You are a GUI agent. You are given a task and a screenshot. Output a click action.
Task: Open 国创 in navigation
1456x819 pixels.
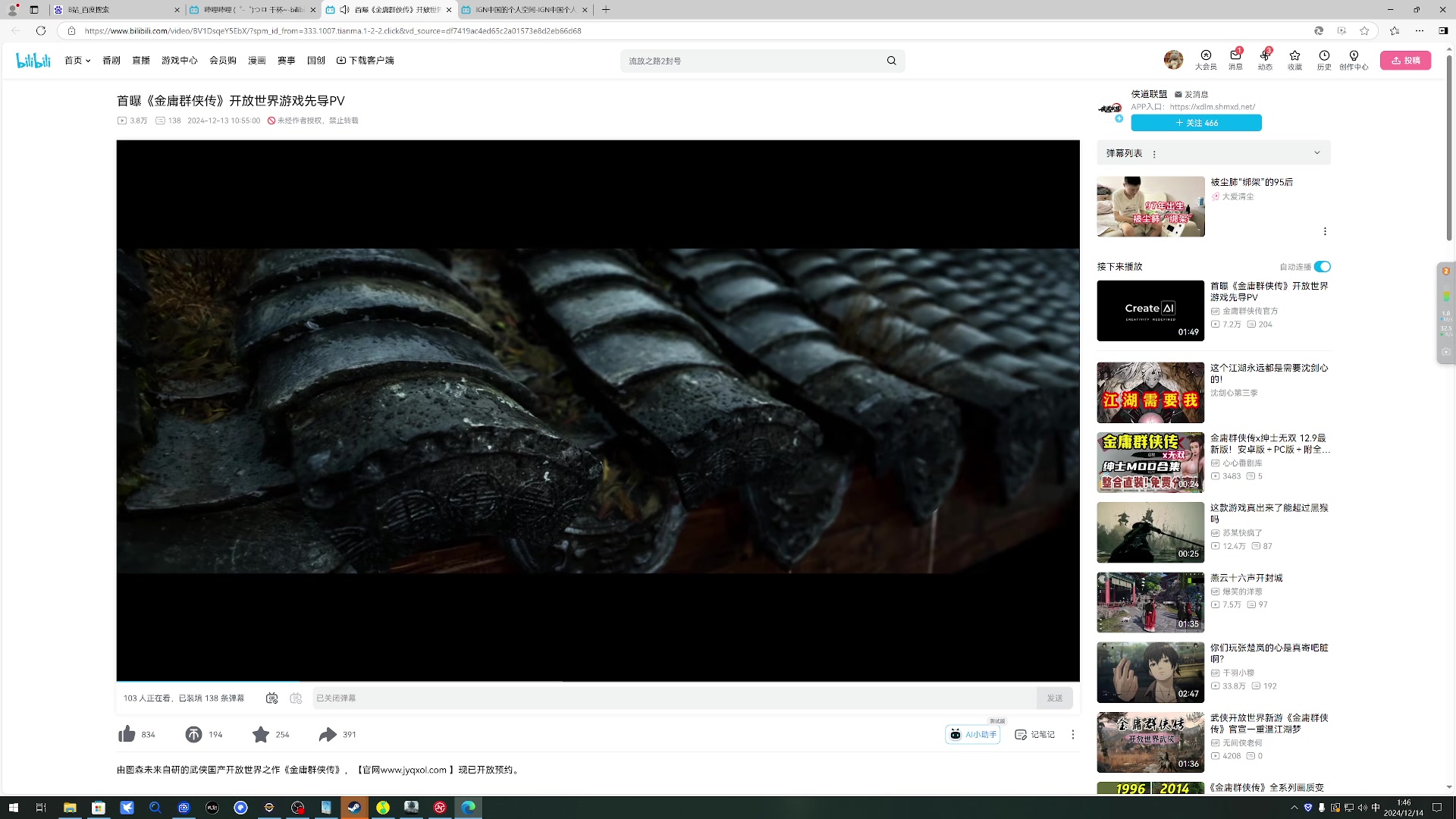pyautogui.click(x=316, y=61)
